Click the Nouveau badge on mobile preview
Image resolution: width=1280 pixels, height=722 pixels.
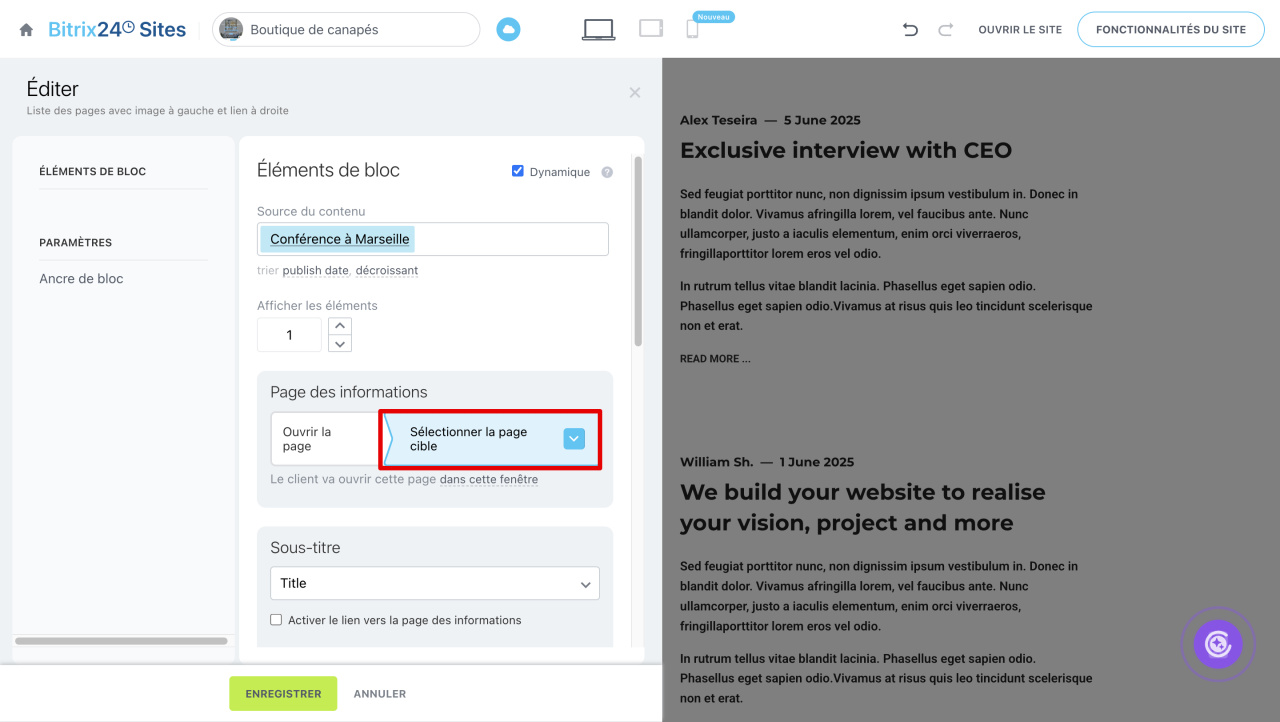coord(714,17)
